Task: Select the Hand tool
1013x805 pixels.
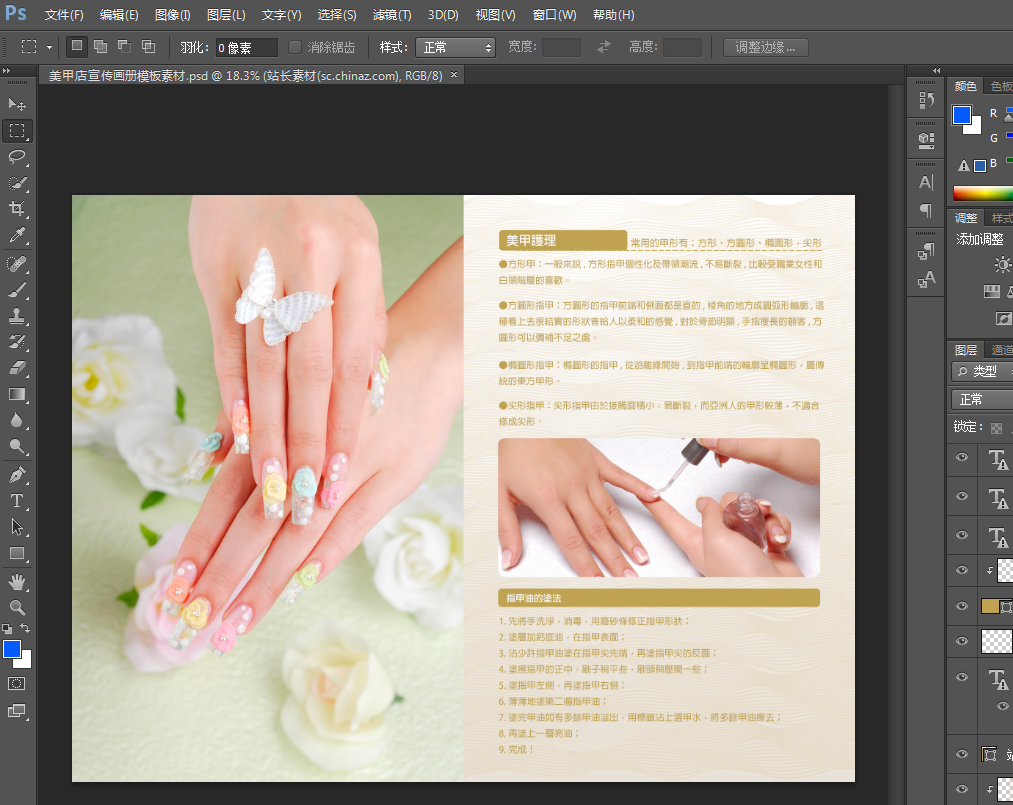Action: point(18,581)
